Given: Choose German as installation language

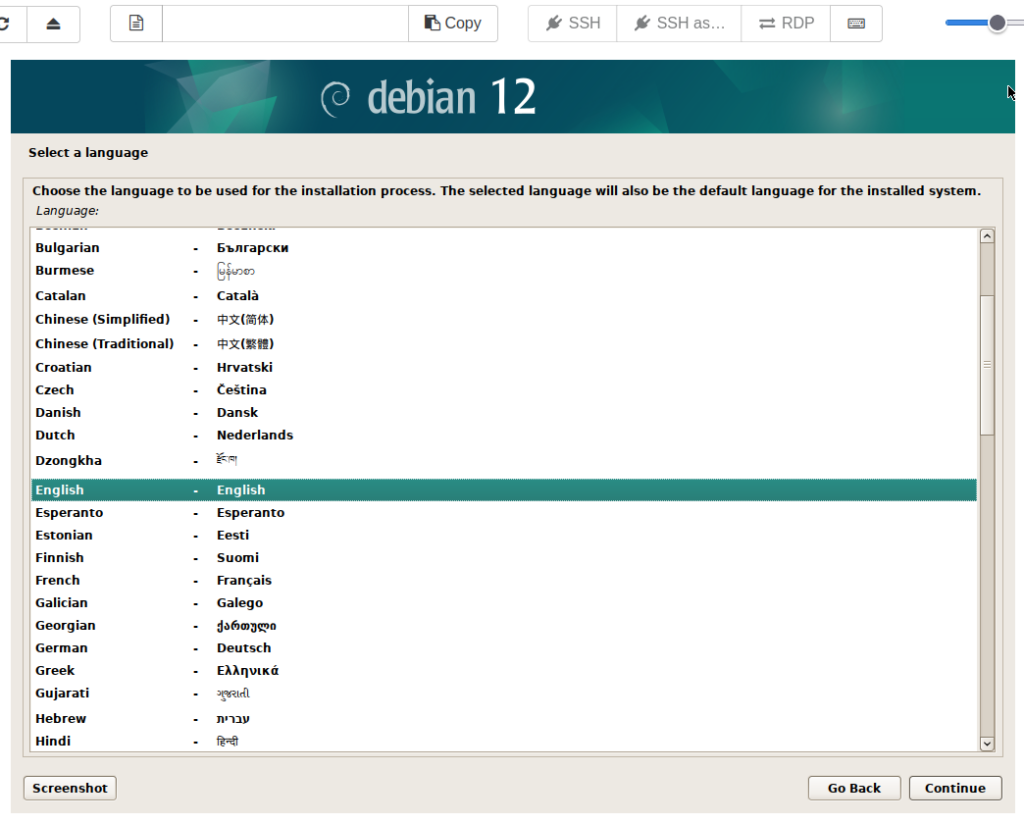Looking at the screenshot, I should click(x=61, y=648).
